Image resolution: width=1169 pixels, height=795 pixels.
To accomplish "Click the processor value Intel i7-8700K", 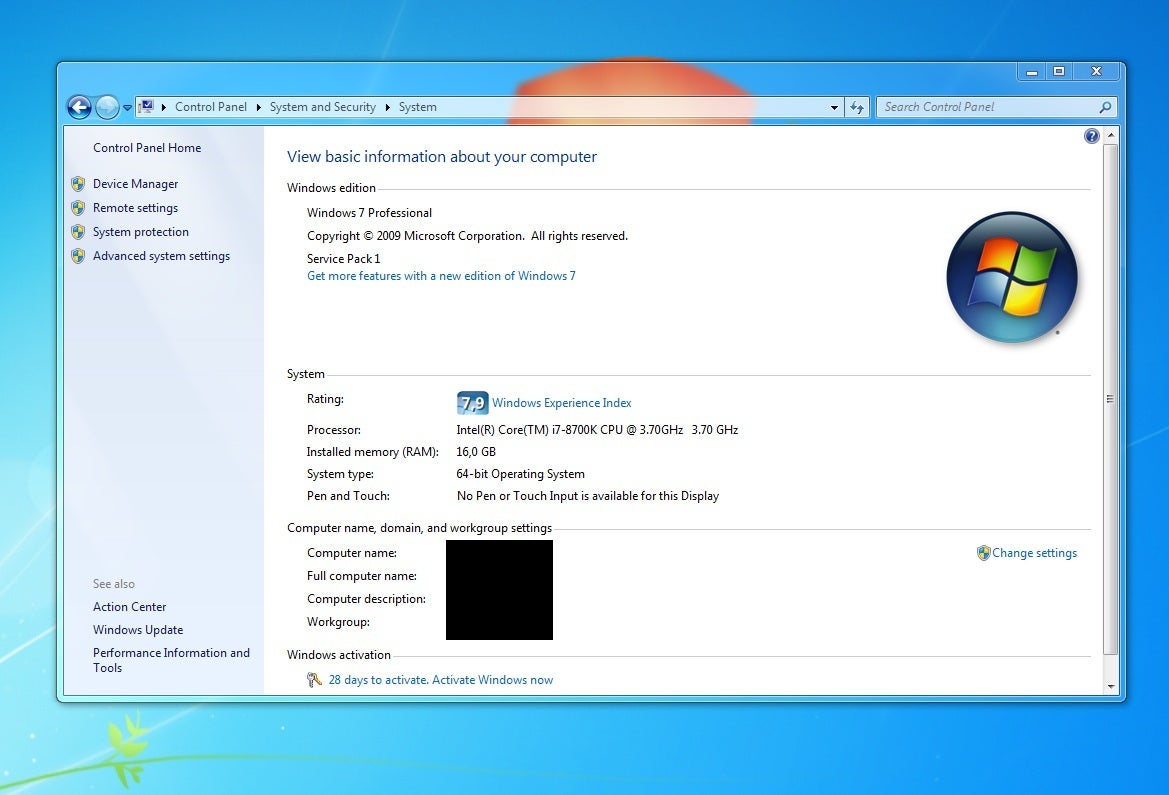I will pyautogui.click(x=597, y=430).
